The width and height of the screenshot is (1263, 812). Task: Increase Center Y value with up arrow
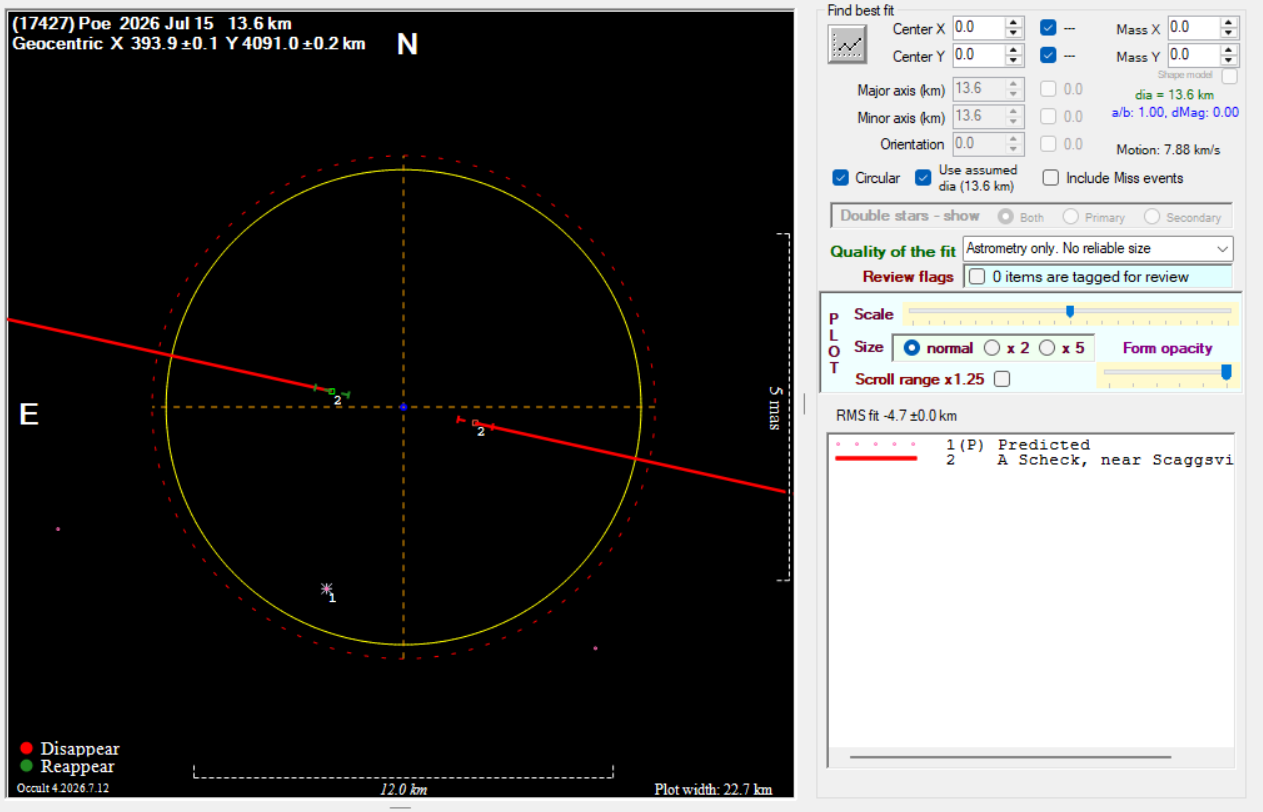1014,50
